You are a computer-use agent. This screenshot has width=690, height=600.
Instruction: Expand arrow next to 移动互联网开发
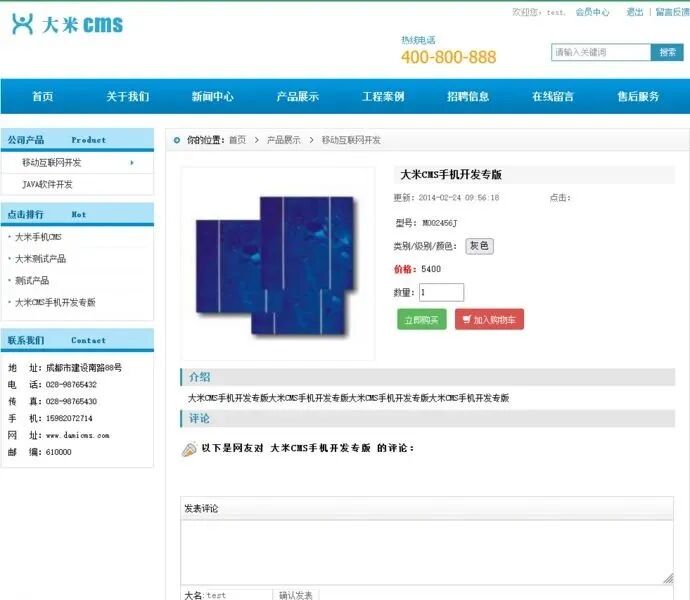132,163
